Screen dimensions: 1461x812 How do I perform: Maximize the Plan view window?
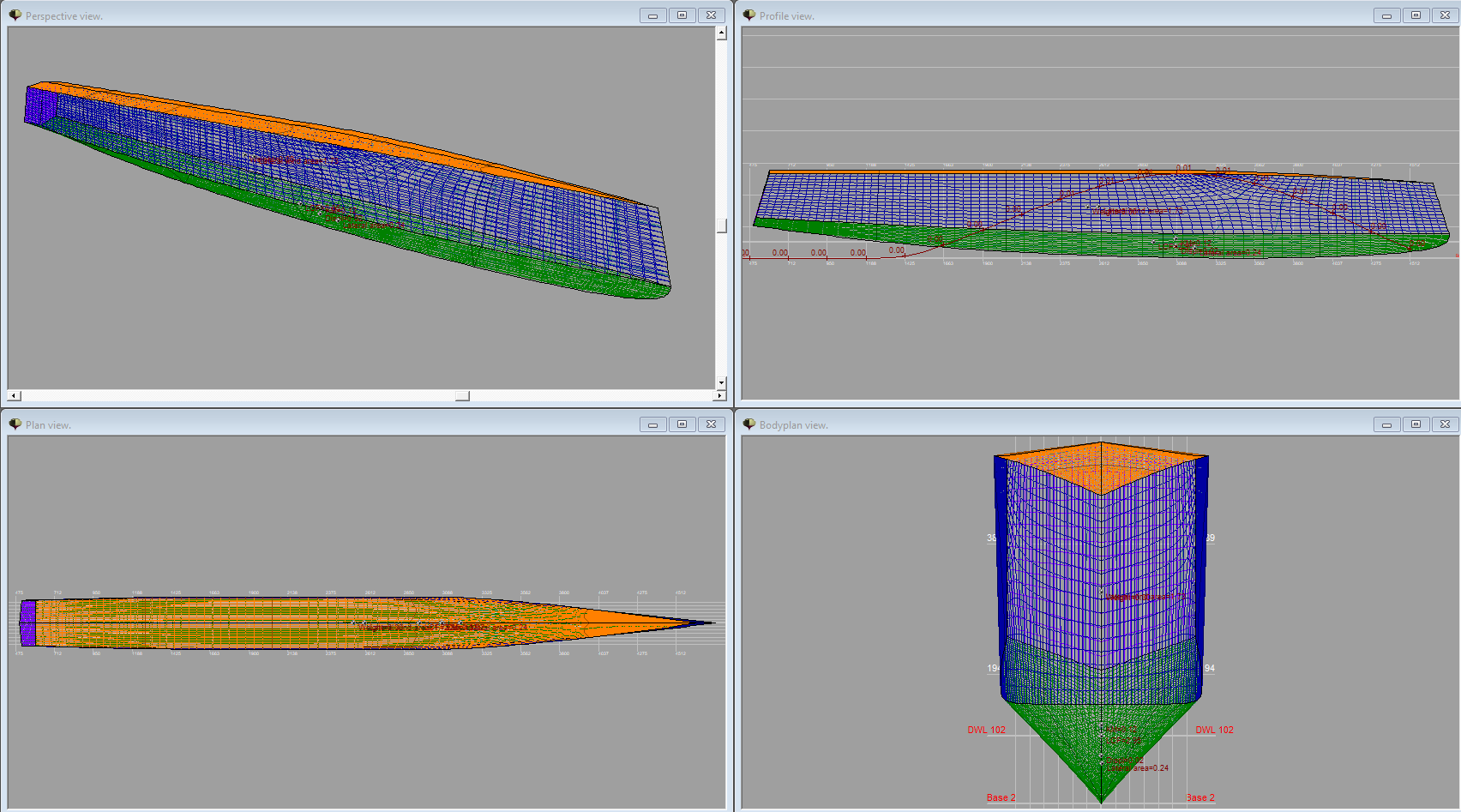pyautogui.click(x=682, y=424)
